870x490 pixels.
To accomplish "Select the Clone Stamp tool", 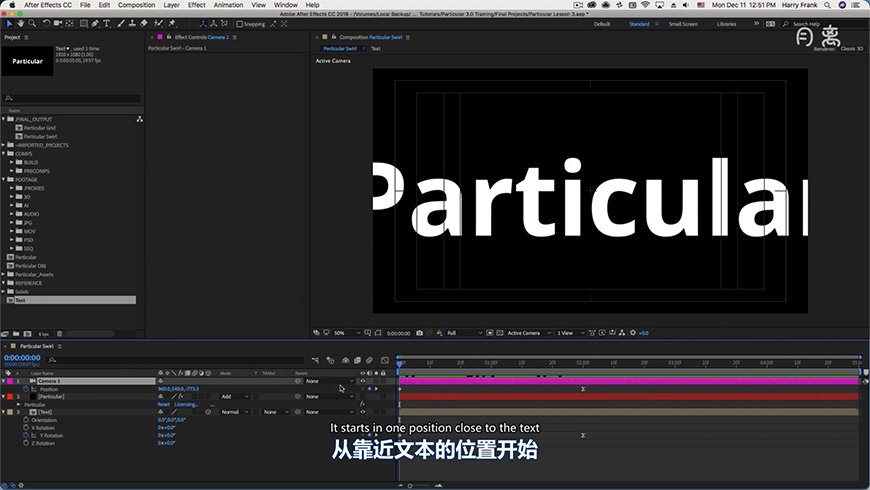I will coord(132,24).
